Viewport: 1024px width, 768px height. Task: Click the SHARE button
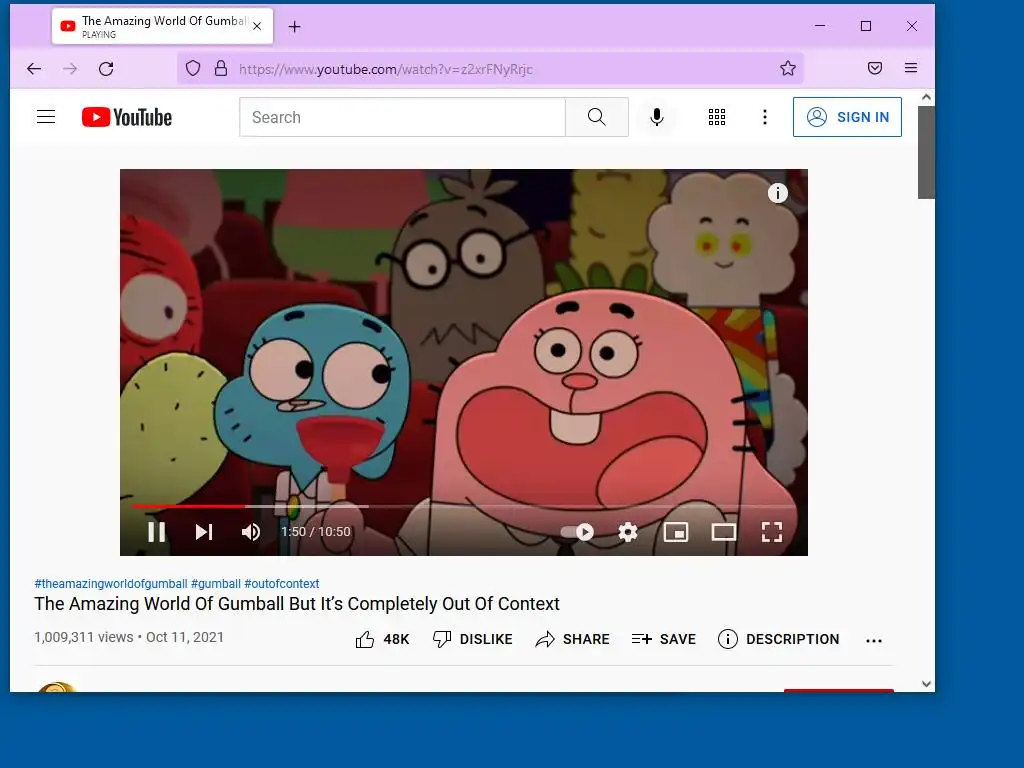(x=572, y=639)
